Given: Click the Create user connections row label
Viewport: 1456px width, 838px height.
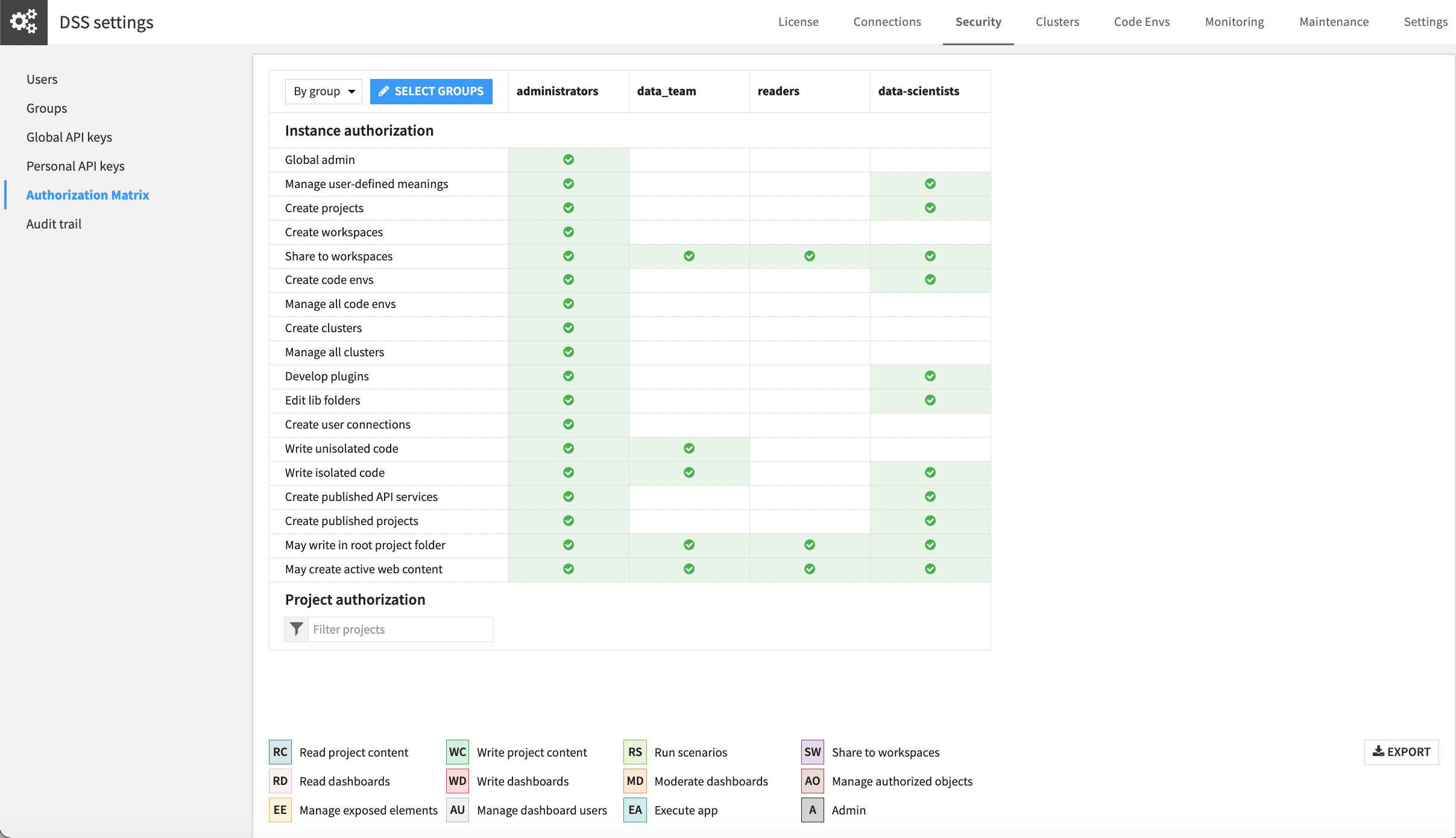Looking at the screenshot, I should click(x=347, y=424).
